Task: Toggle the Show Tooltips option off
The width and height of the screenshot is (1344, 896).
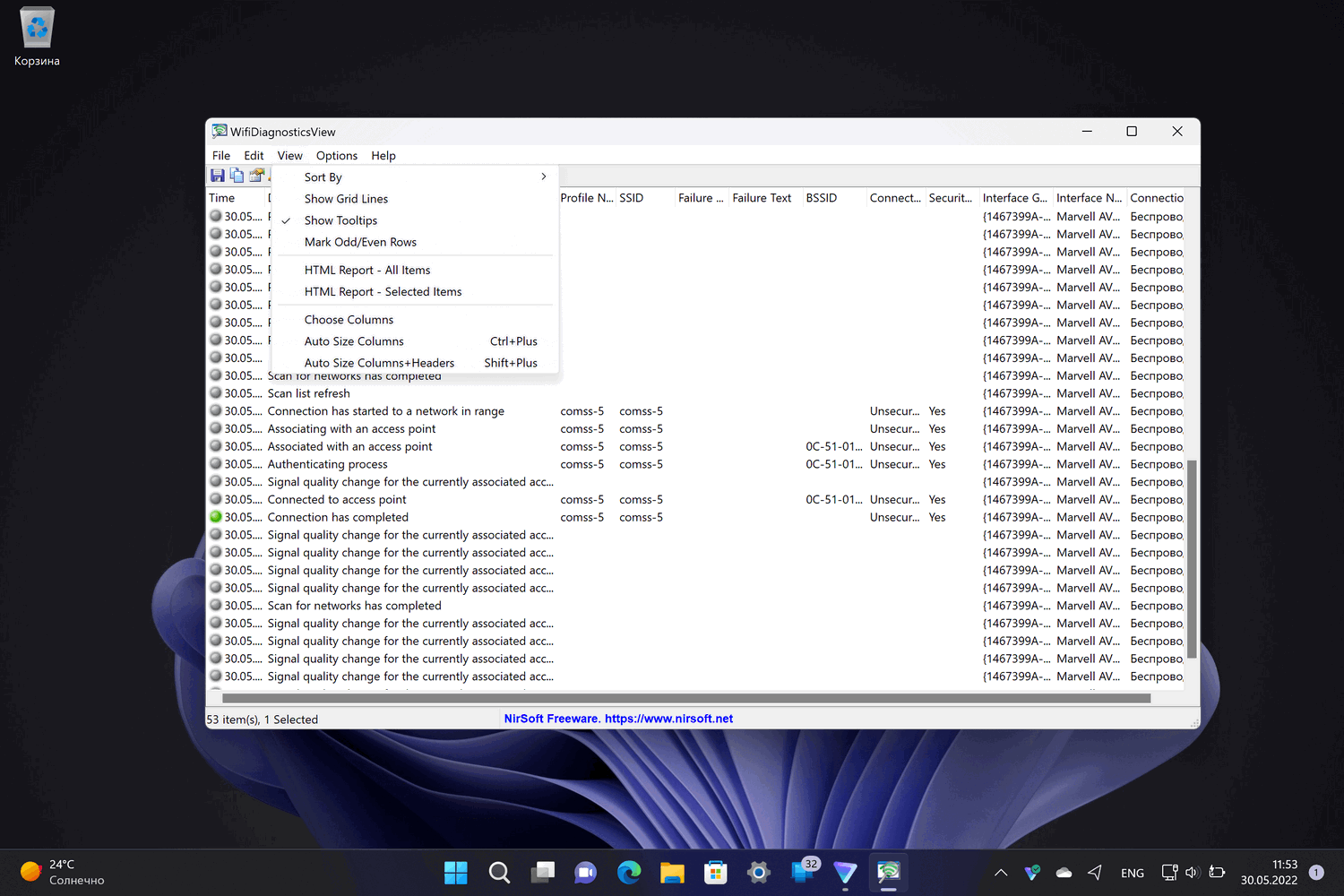Action: 340,220
